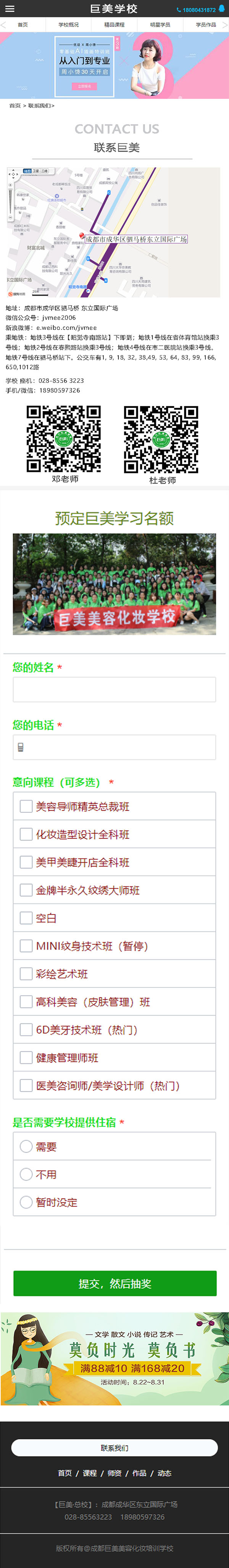The height and width of the screenshot is (1568, 229).
Task: Open the hamburger menu icon
Action: pos(10,9)
